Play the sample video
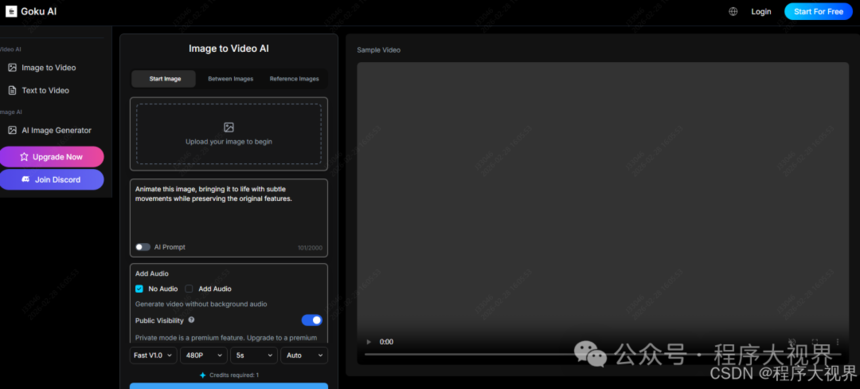Viewport: 860px width, 389px height. (369, 342)
